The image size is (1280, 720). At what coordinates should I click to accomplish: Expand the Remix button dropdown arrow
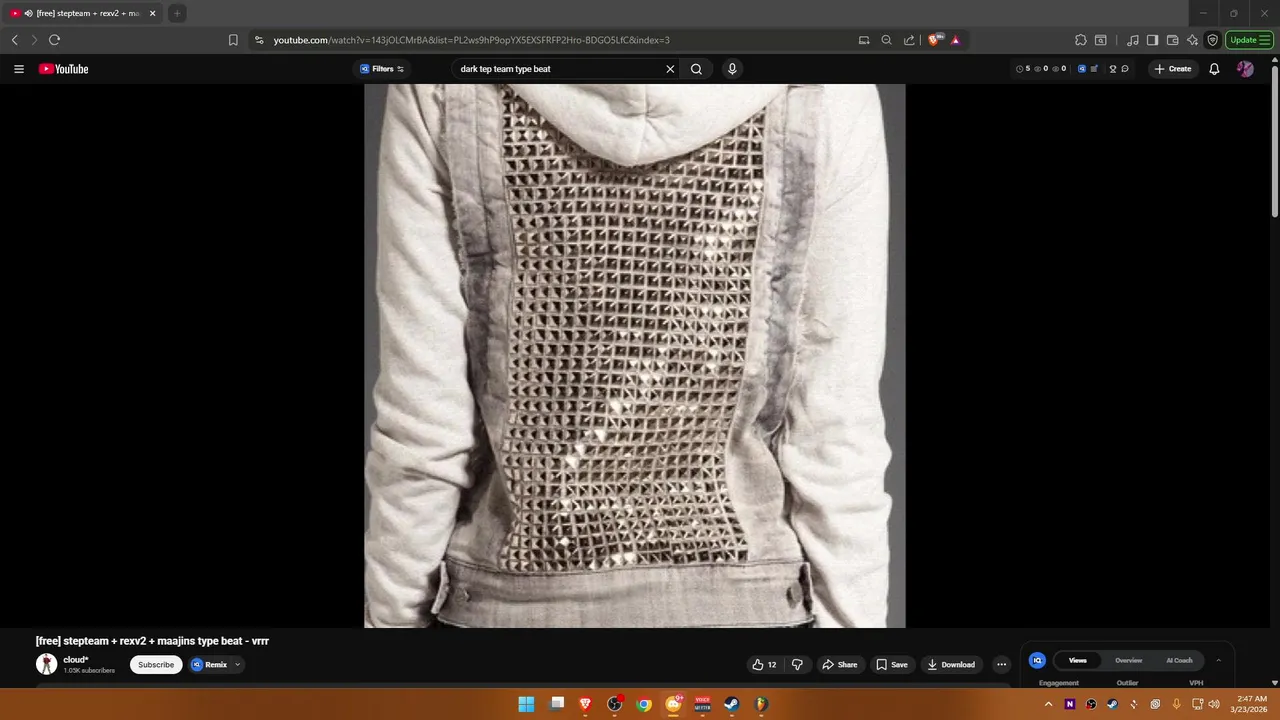pyautogui.click(x=237, y=665)
